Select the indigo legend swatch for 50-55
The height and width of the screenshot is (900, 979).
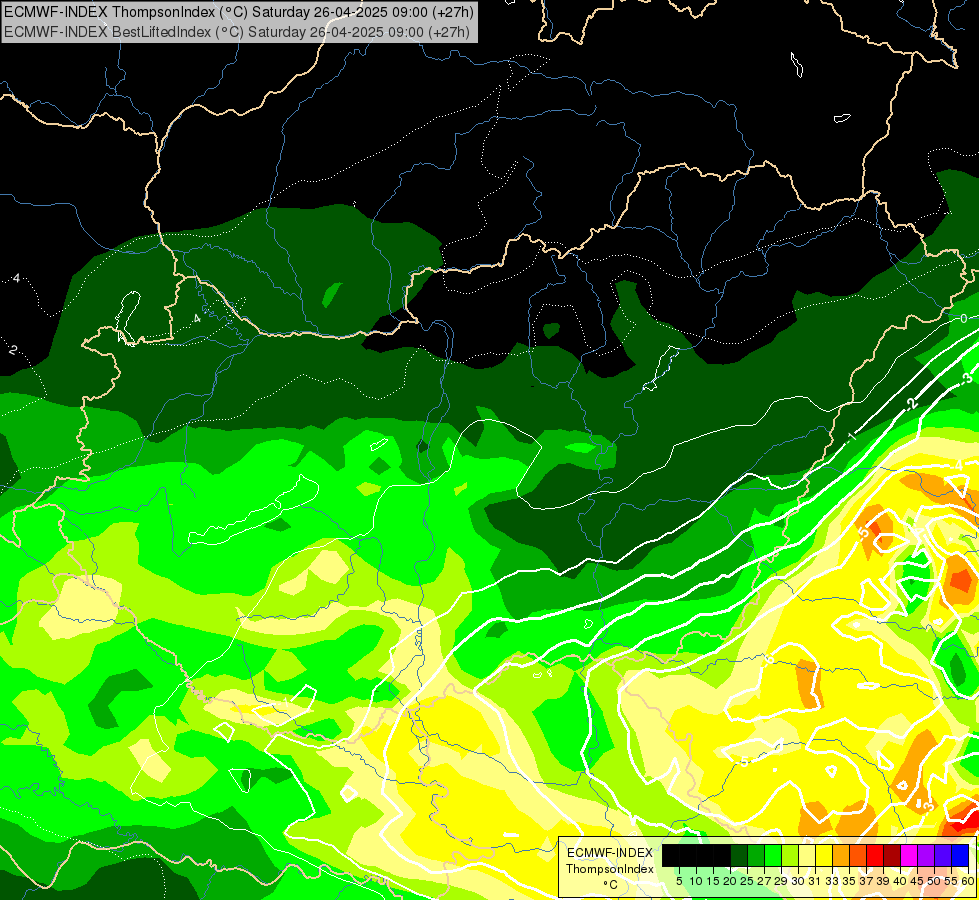pos(943,855)
